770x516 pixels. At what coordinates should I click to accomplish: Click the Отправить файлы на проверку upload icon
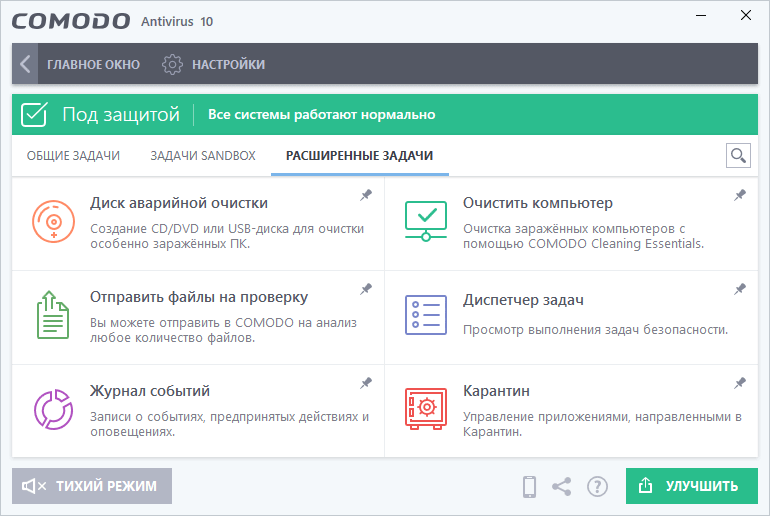click(x=53, y=315)
